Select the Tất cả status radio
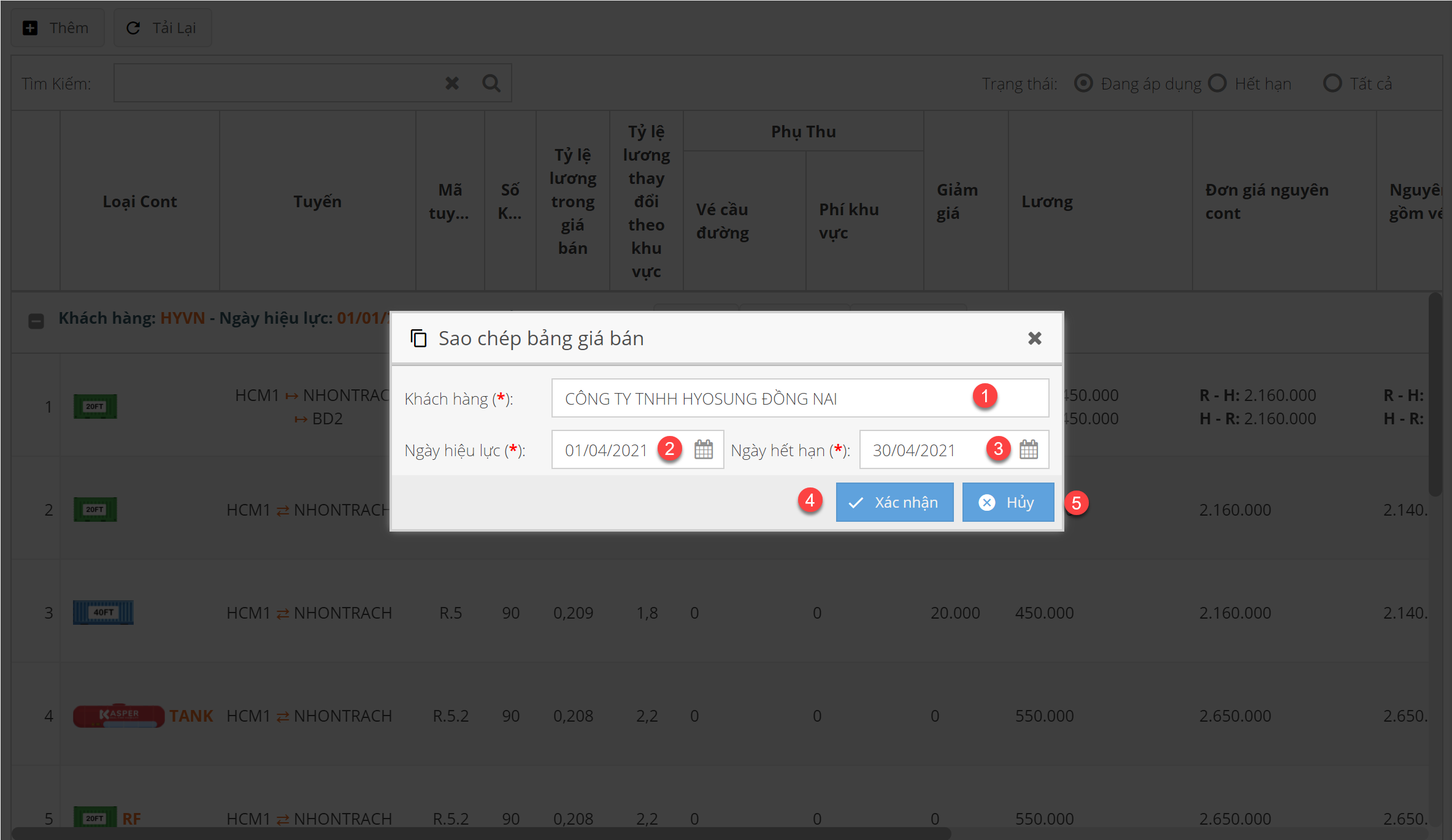1452x840 pixels. click(1332, 83)
